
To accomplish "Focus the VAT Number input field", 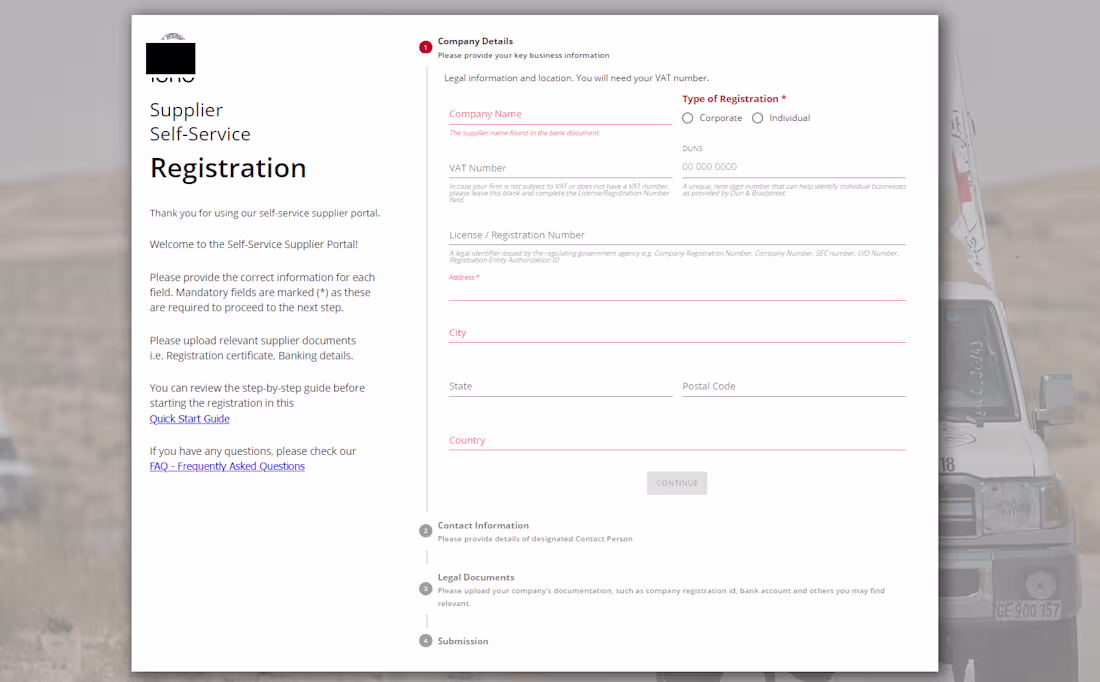I will pos(560,167).
